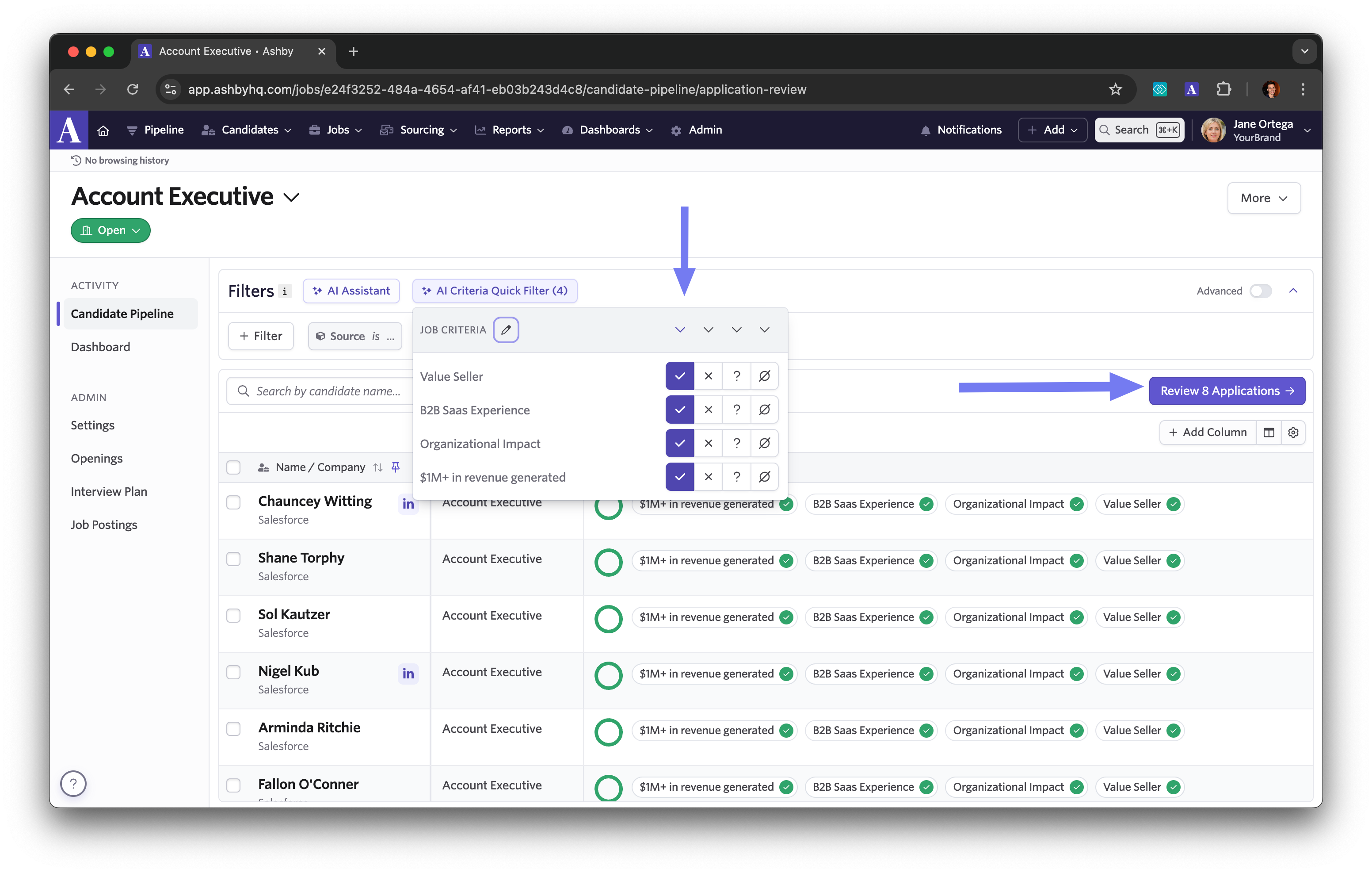Open the green Open status dropdown

111,230
